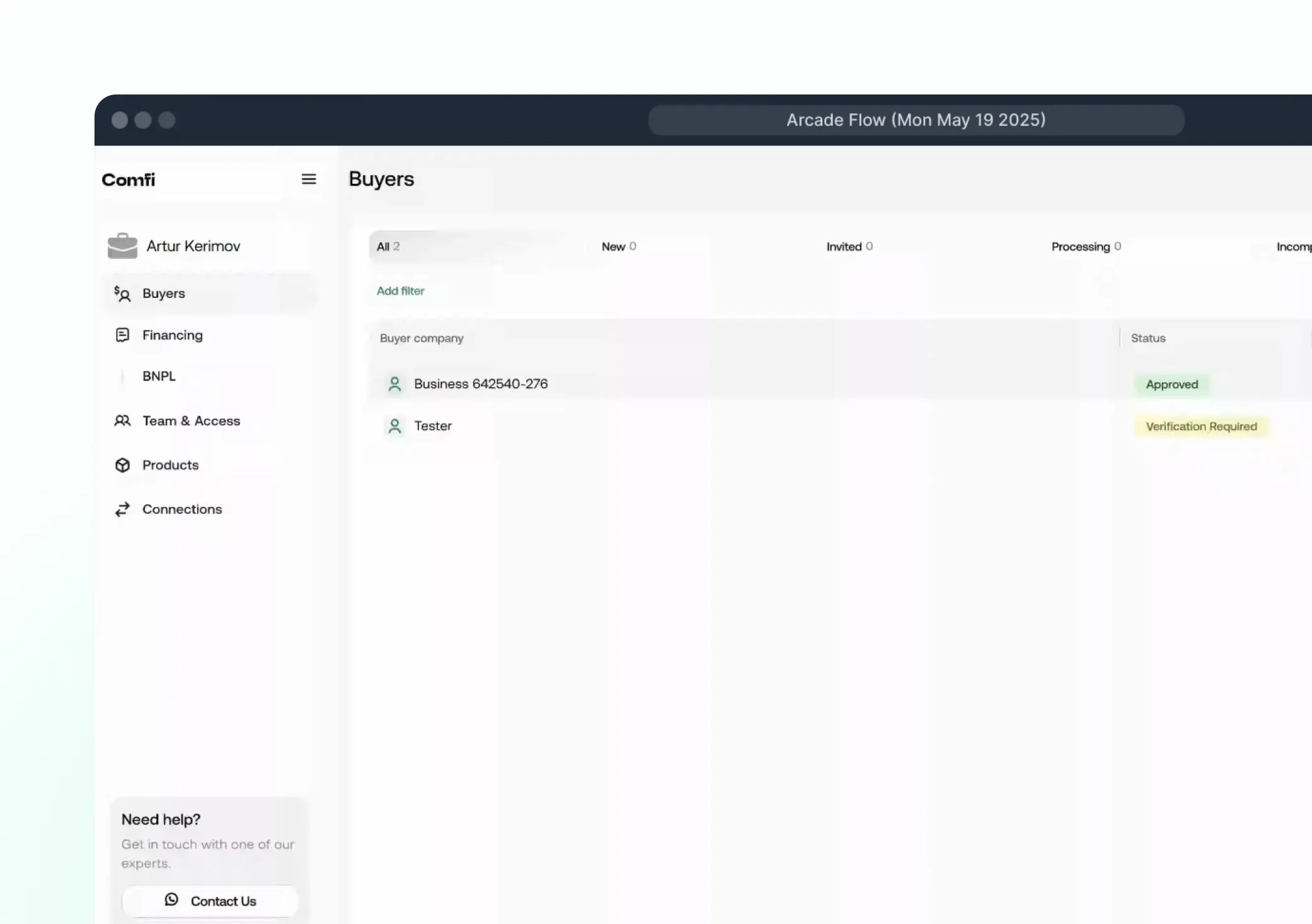Click the briefcase icon beside Artur Kerimov
This screenshot has height=924, width=1312.
coord(122,246)
